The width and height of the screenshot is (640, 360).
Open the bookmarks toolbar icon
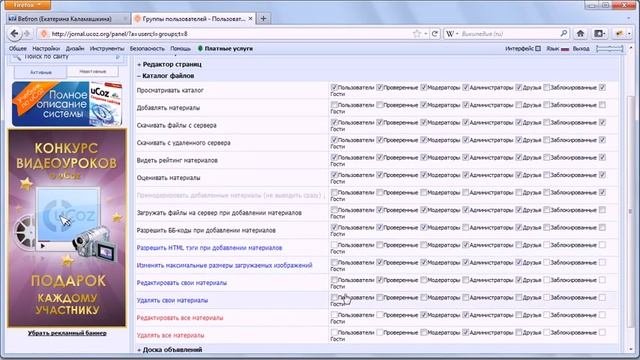tap(600, 33)
